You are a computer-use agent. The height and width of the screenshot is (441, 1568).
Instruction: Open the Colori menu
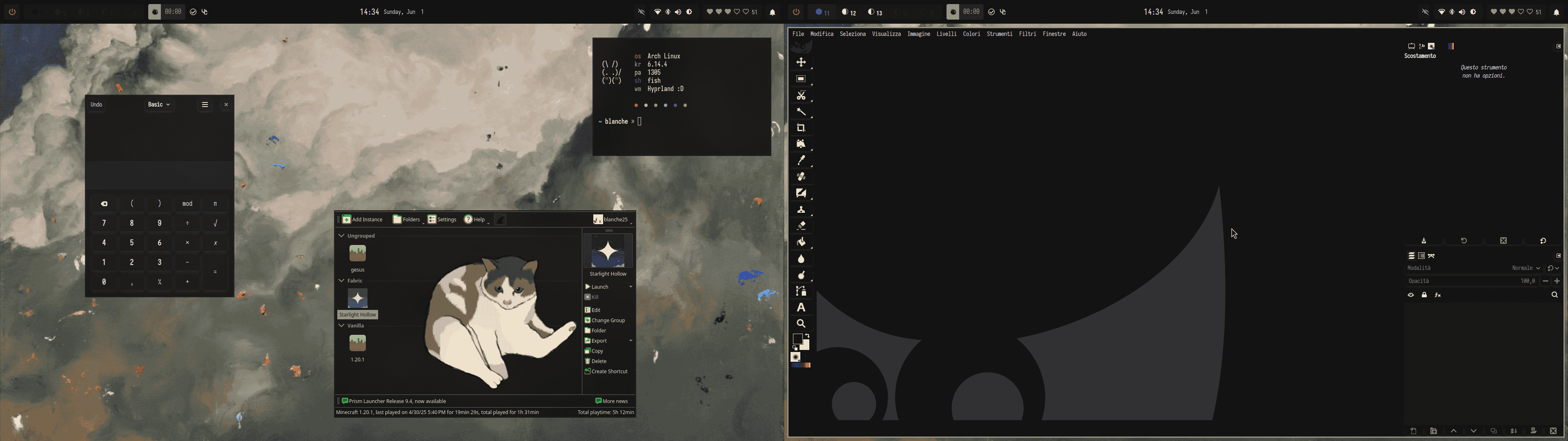(971, 34)
